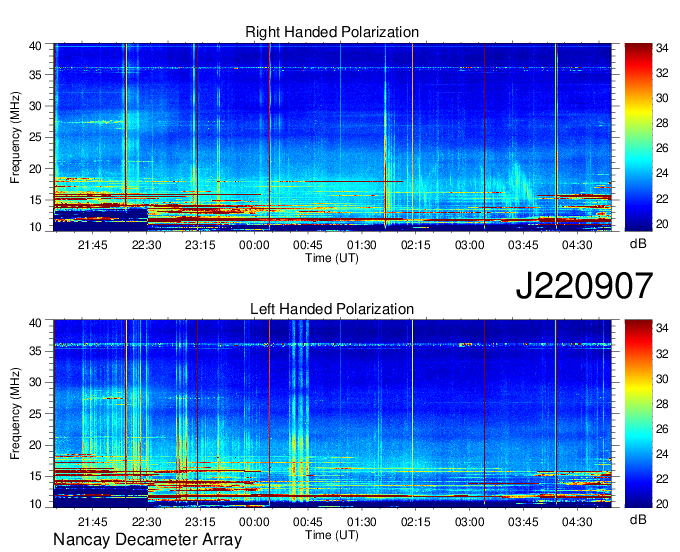Click 'Time (UT)' label under Right Handed plot
The height and width of the screenshot is (552, 680).
click(x=332, y=258)
